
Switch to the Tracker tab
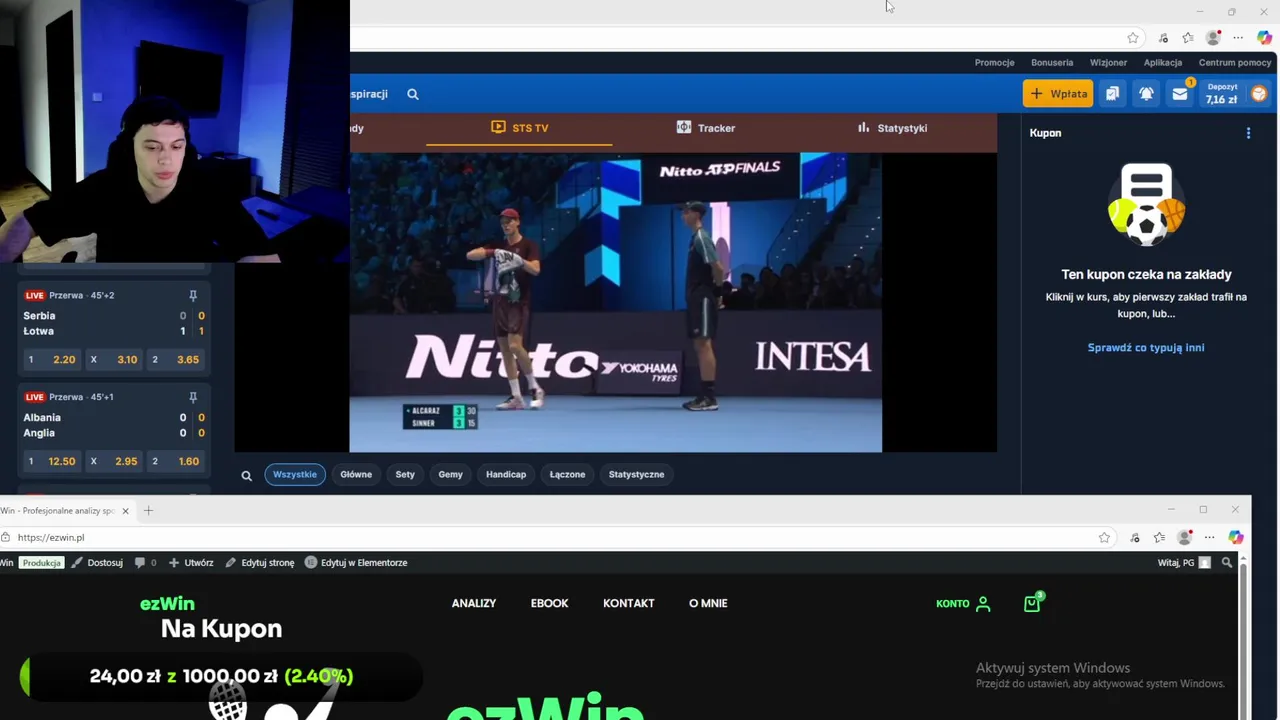(x=705, y=128)
